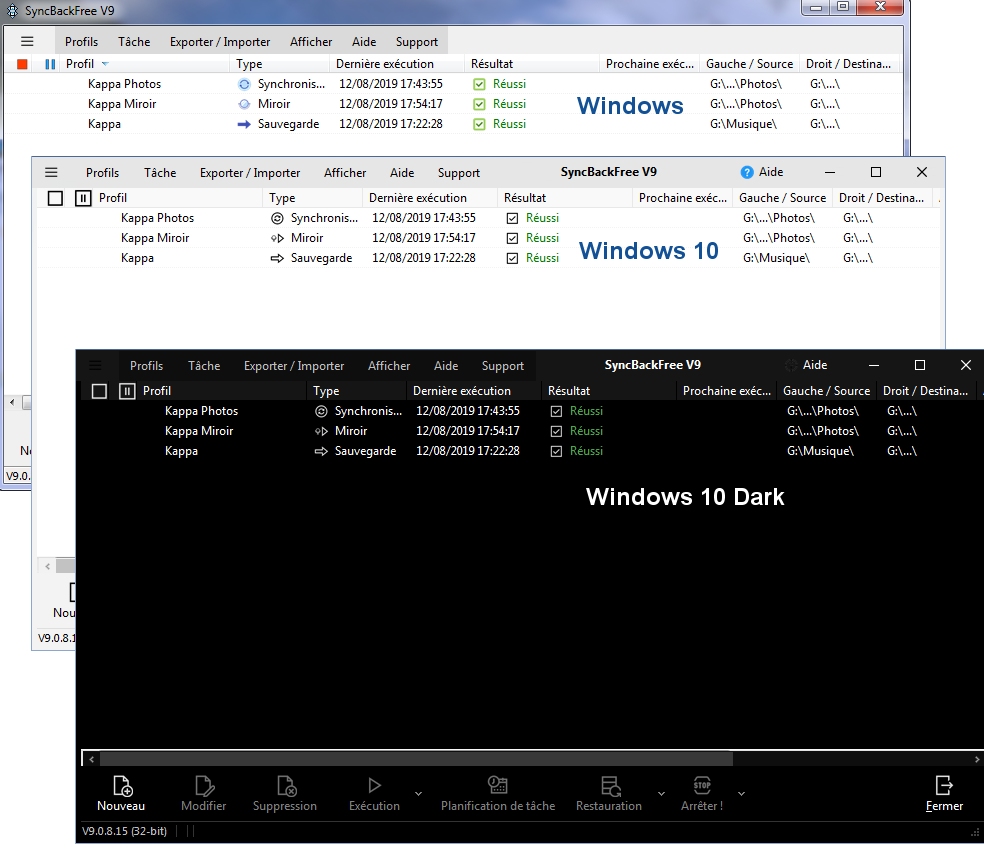Open Planification de tâche in dark toolbar
Image resolution: width=984 pixels, height=850 pixels.
coord(498,785)
